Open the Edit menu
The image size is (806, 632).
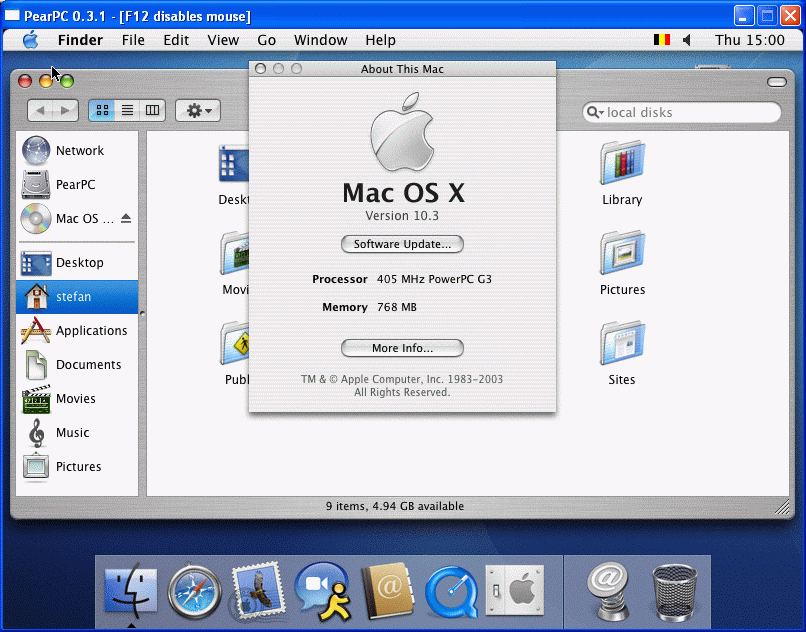tap(176, 40)
